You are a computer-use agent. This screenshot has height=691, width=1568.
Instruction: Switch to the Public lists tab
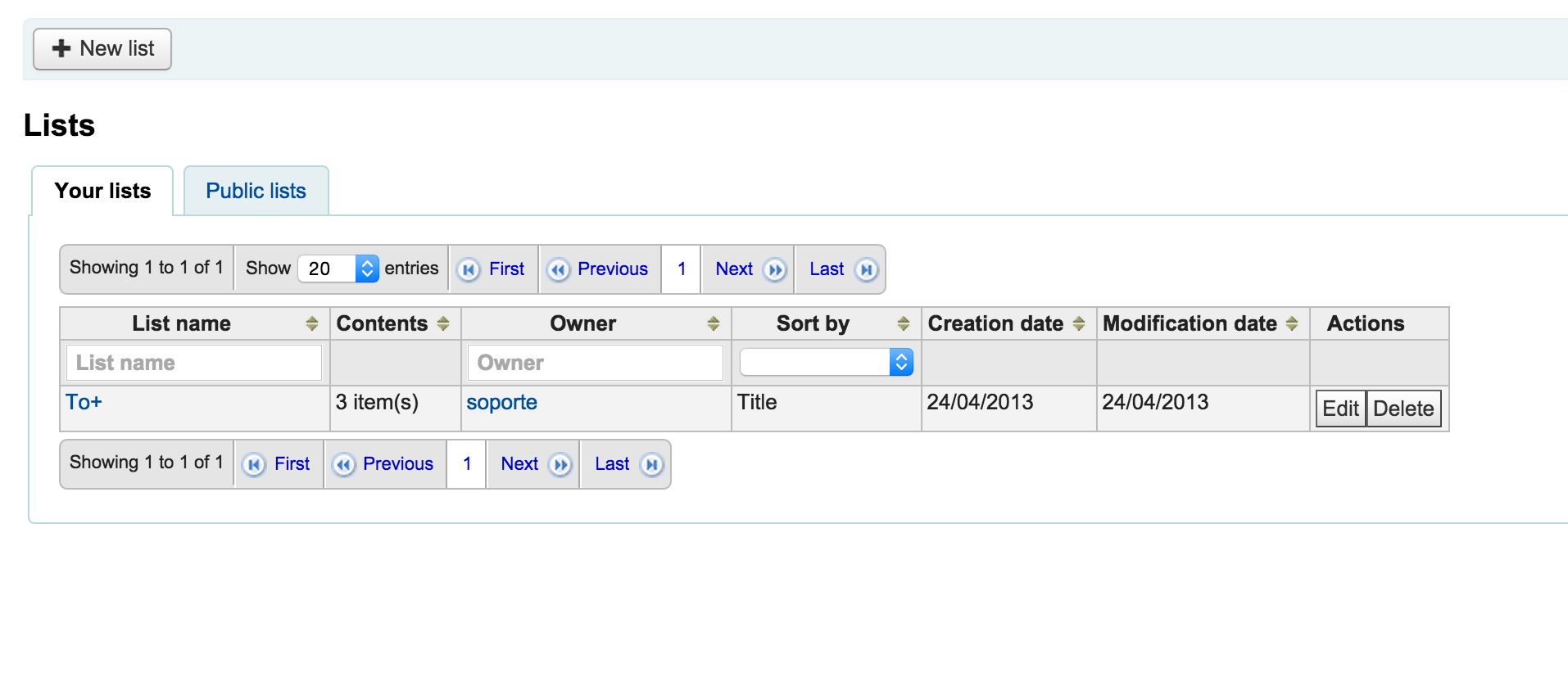pyautogui.click(x=256, y=191)
